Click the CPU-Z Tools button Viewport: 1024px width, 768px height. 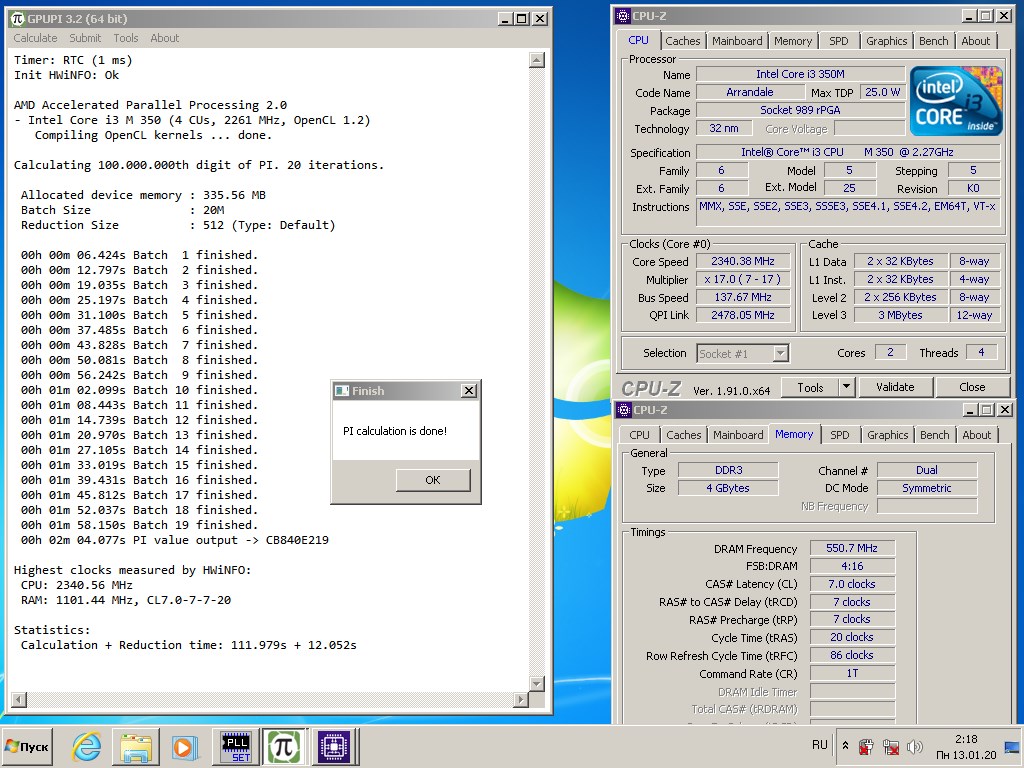click(x=810, y=387)
